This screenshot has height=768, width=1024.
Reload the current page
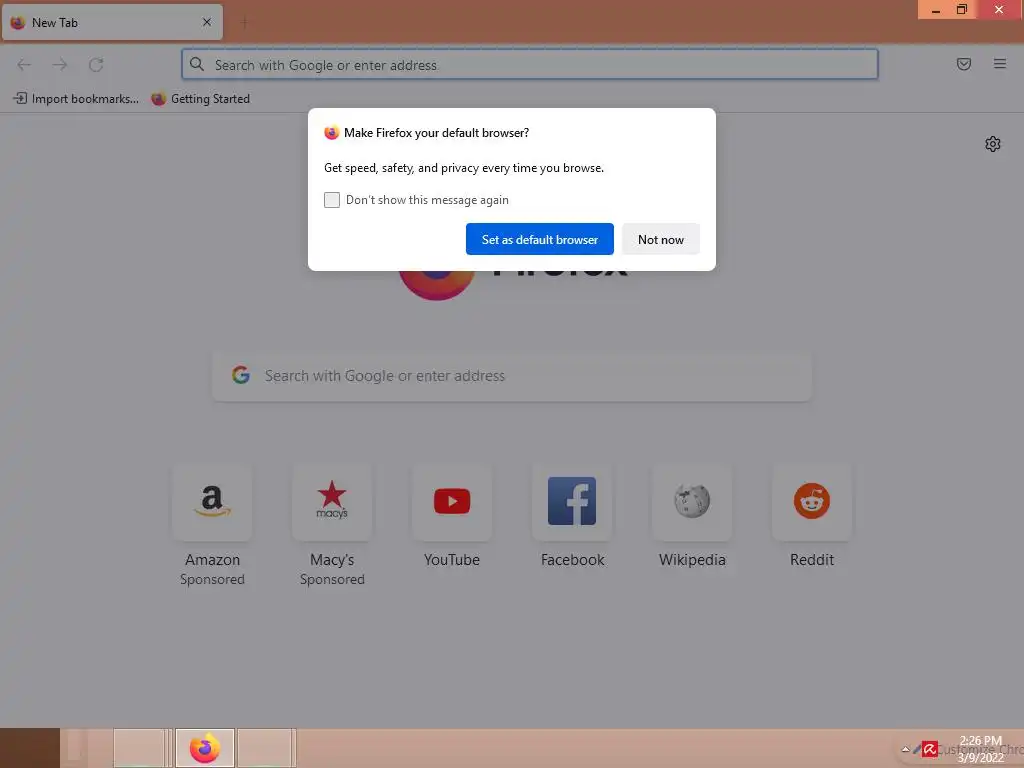tap(96, 65)
